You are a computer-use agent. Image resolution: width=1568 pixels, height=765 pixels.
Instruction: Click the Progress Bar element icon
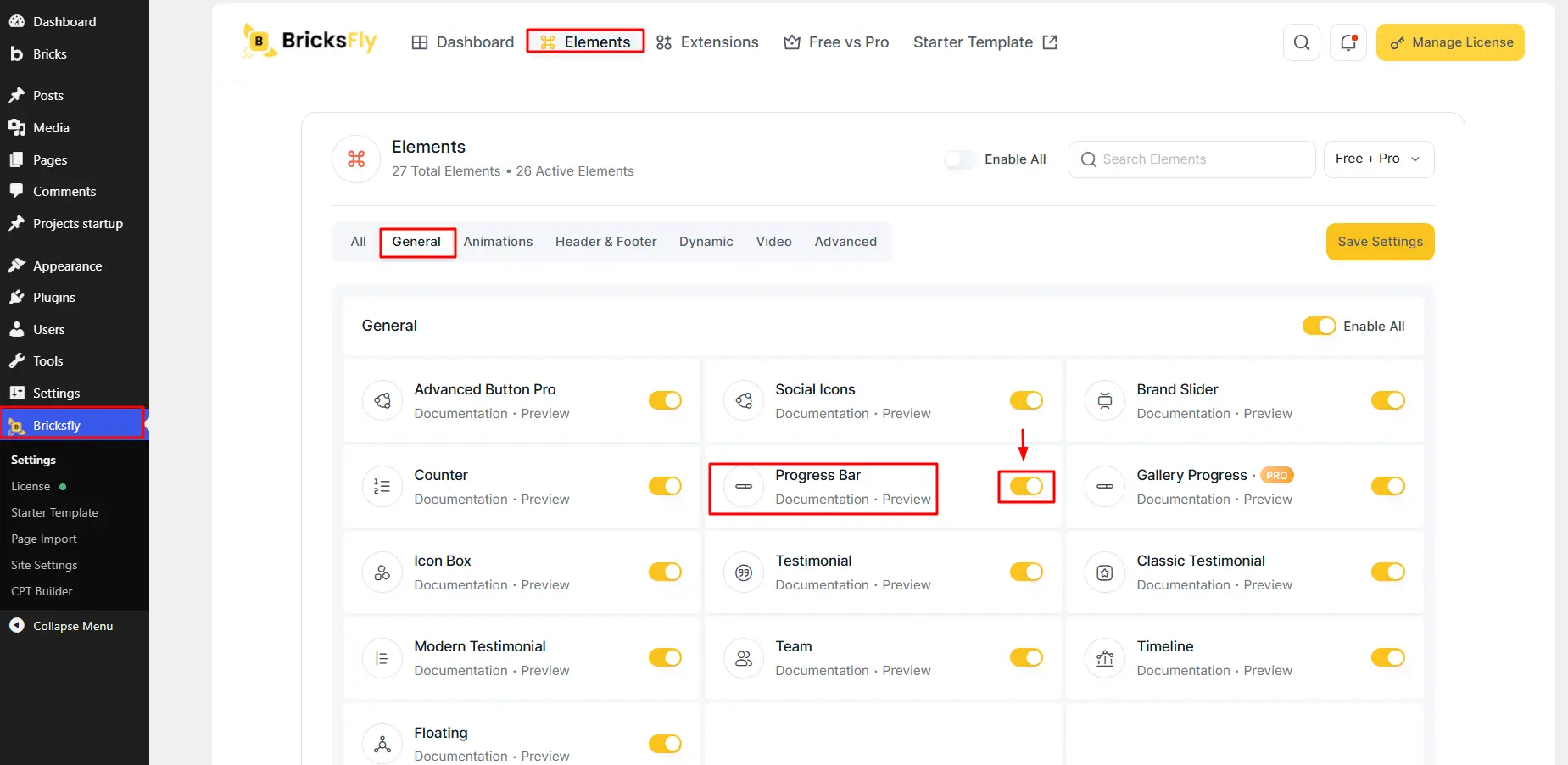[744, 486]
